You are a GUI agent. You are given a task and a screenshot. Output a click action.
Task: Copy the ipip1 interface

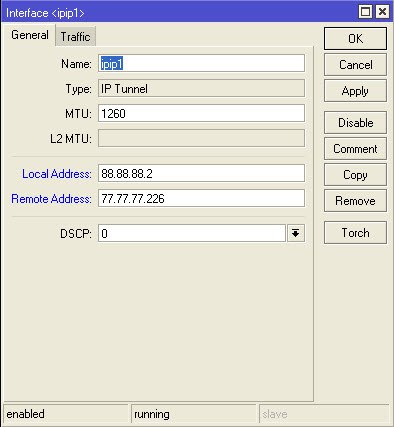(x=355, y=175)
